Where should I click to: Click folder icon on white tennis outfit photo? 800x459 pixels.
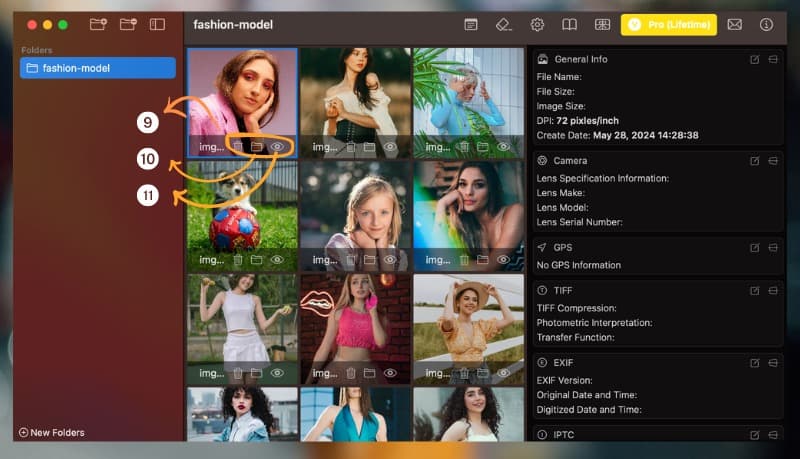tap(257, 373)
